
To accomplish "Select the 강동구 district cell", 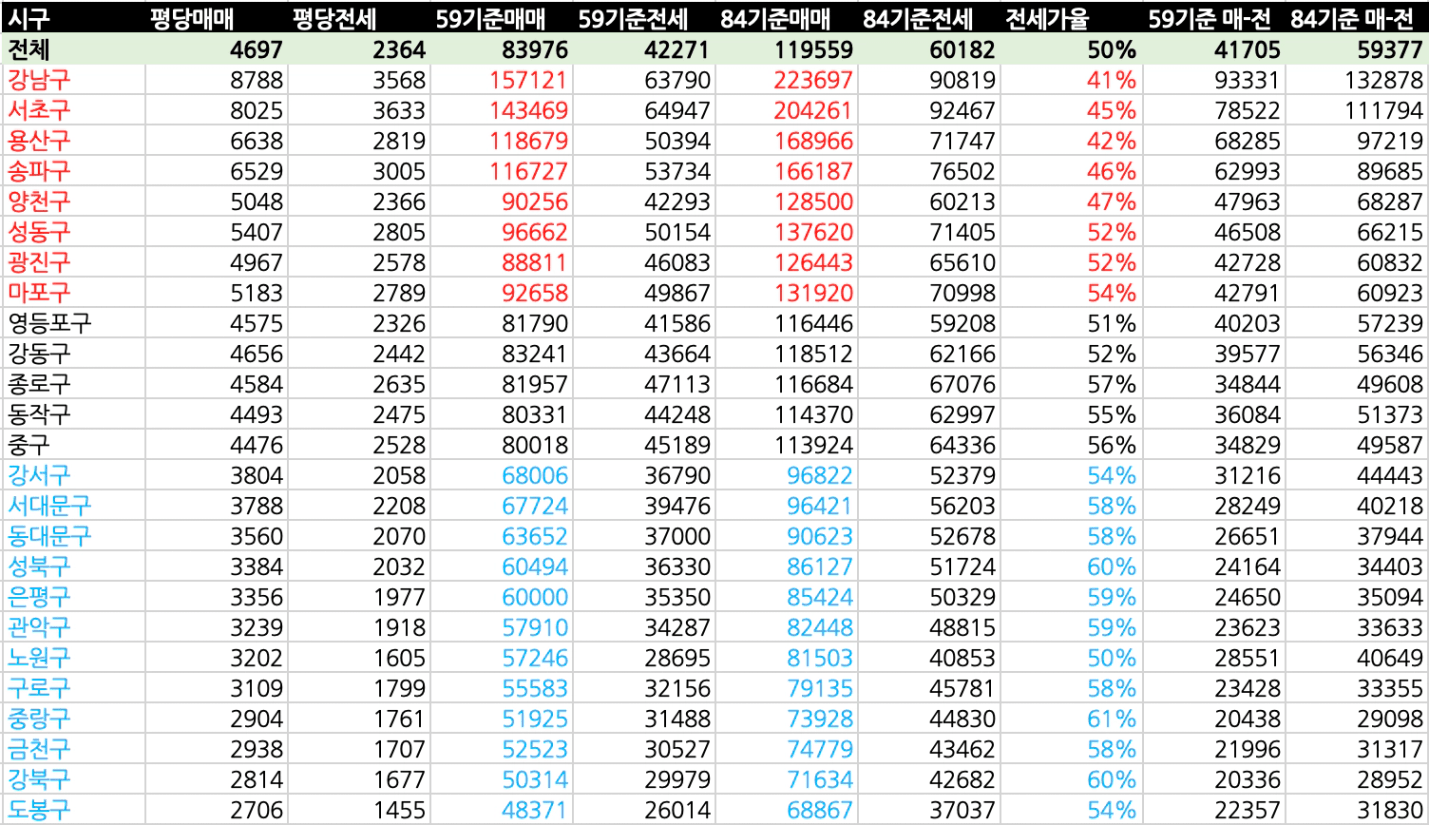I will 39,353.
